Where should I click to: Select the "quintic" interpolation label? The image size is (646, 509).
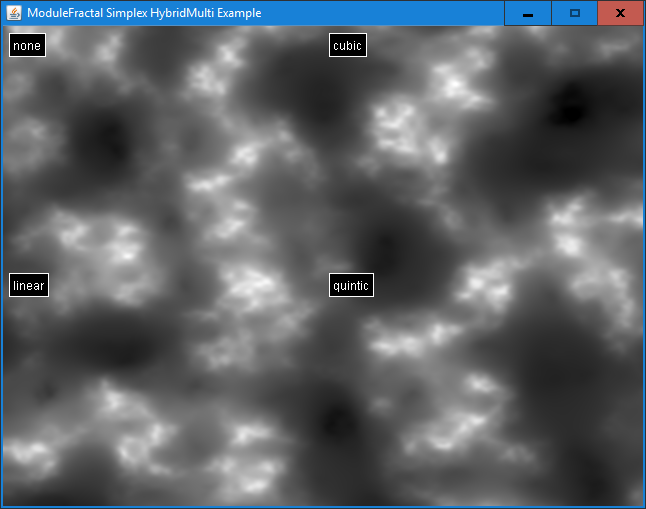click(x=350, y=286)
